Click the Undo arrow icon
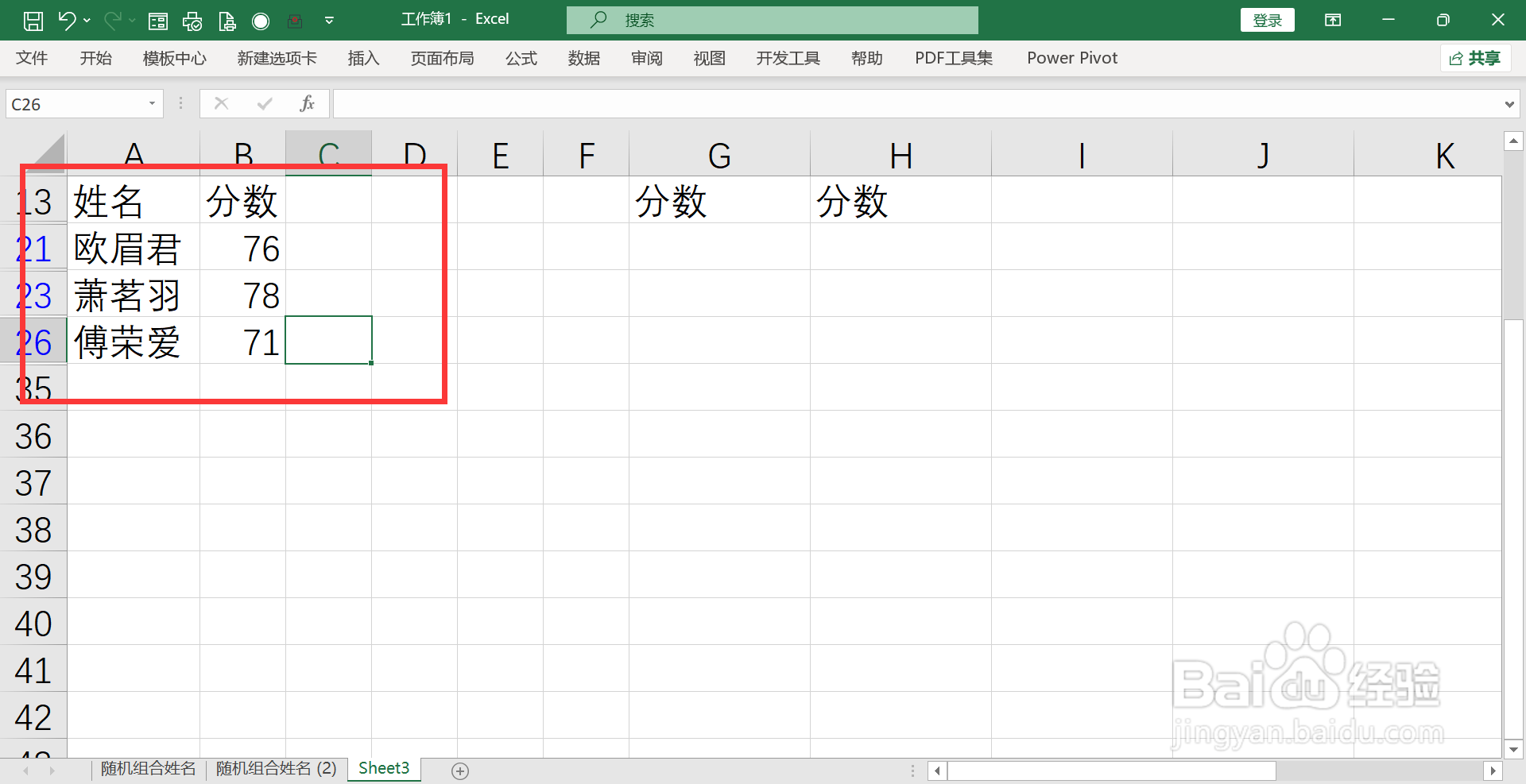1526x784 pixels. click(x=68, y=21)
